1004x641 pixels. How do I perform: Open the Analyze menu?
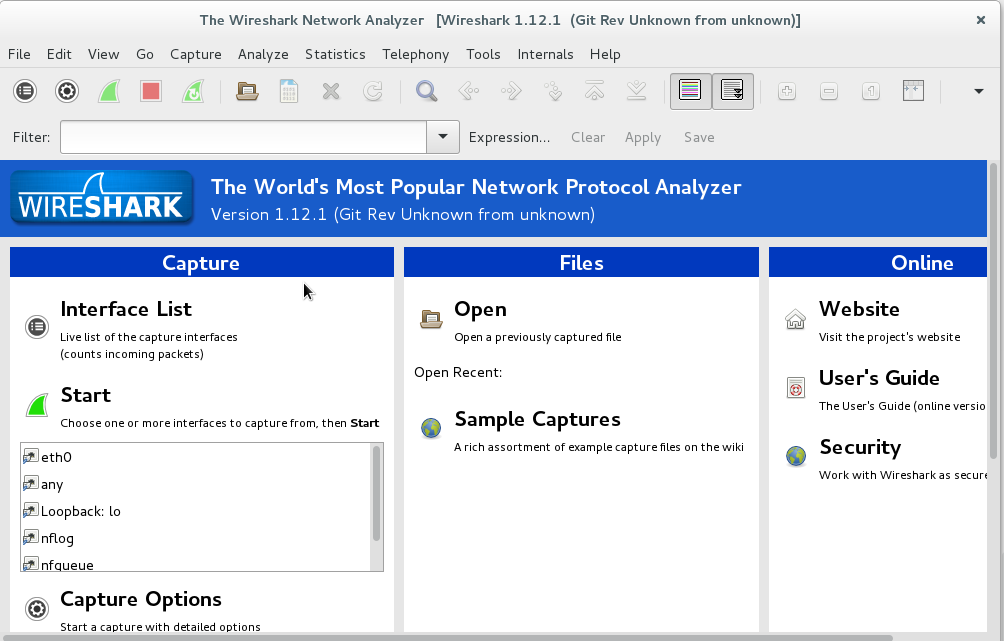pyautogui.click(x=263, y=54)
